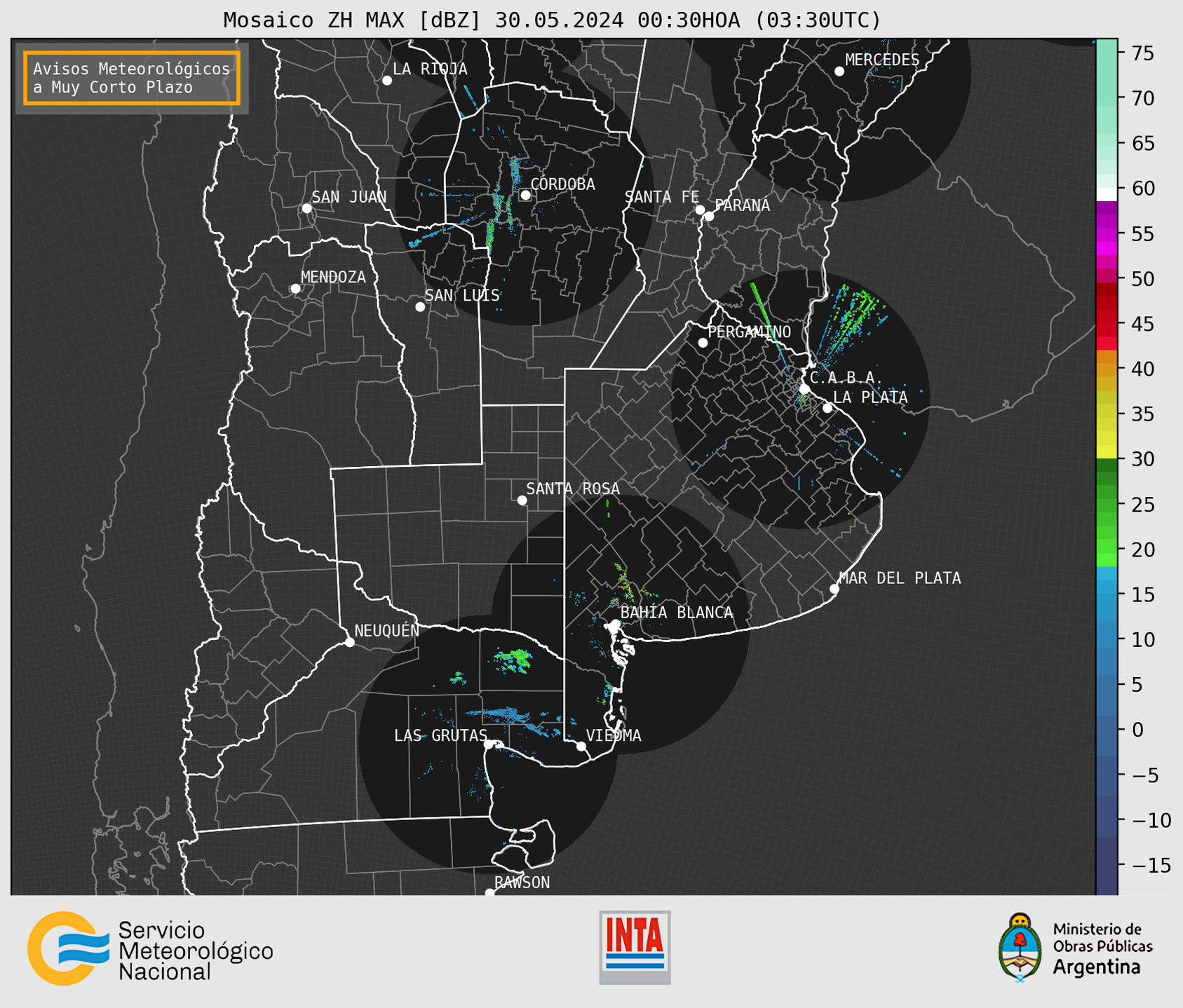Pick the magenta 55 dBZ band on color scale
This screenshot has height=1008, width=1183.
[x=1107, y=233]
